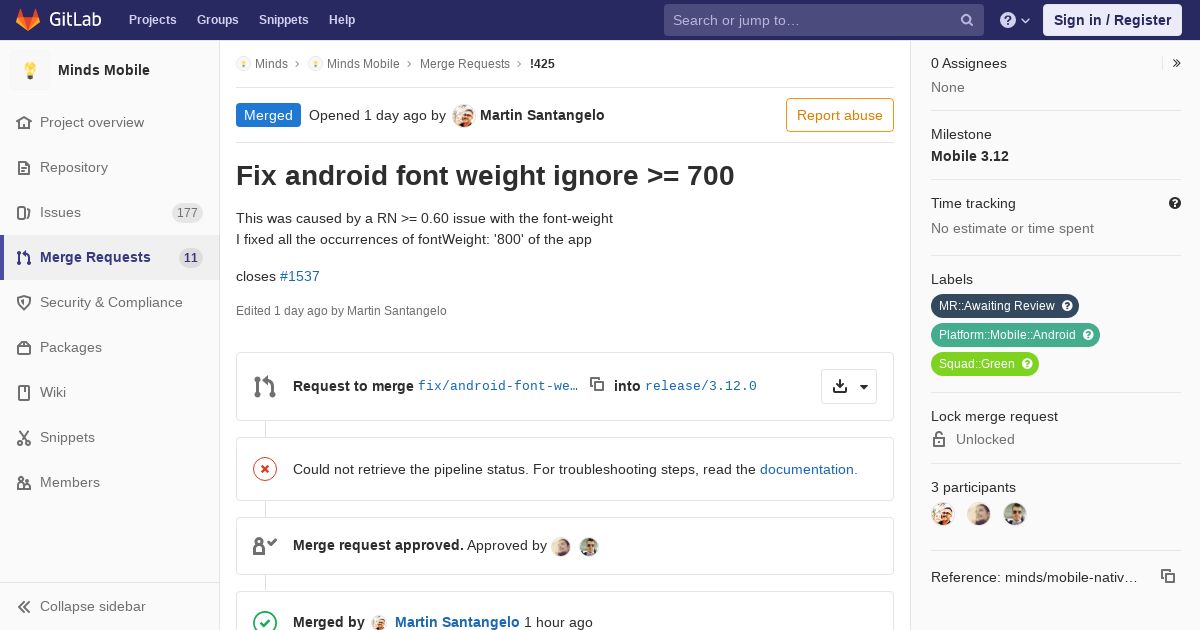Open the Minds breadcrumb link
Image resolution: width=1200 pixels, height=630 pixels.
click(x=271, y=64)
